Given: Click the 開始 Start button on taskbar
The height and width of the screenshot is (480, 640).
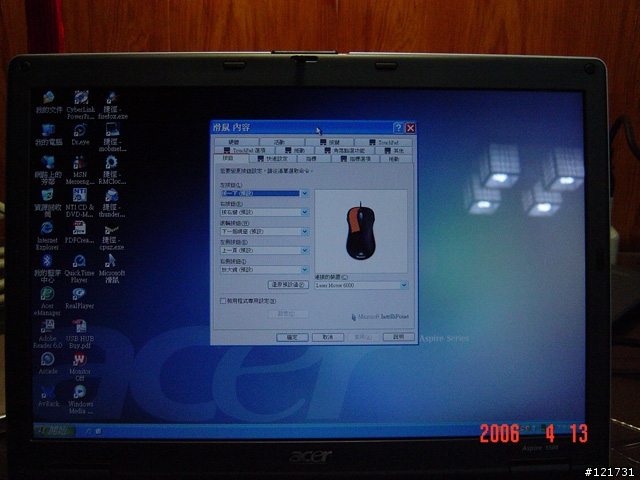Looking at the screenshot, I should pos(55,431).
